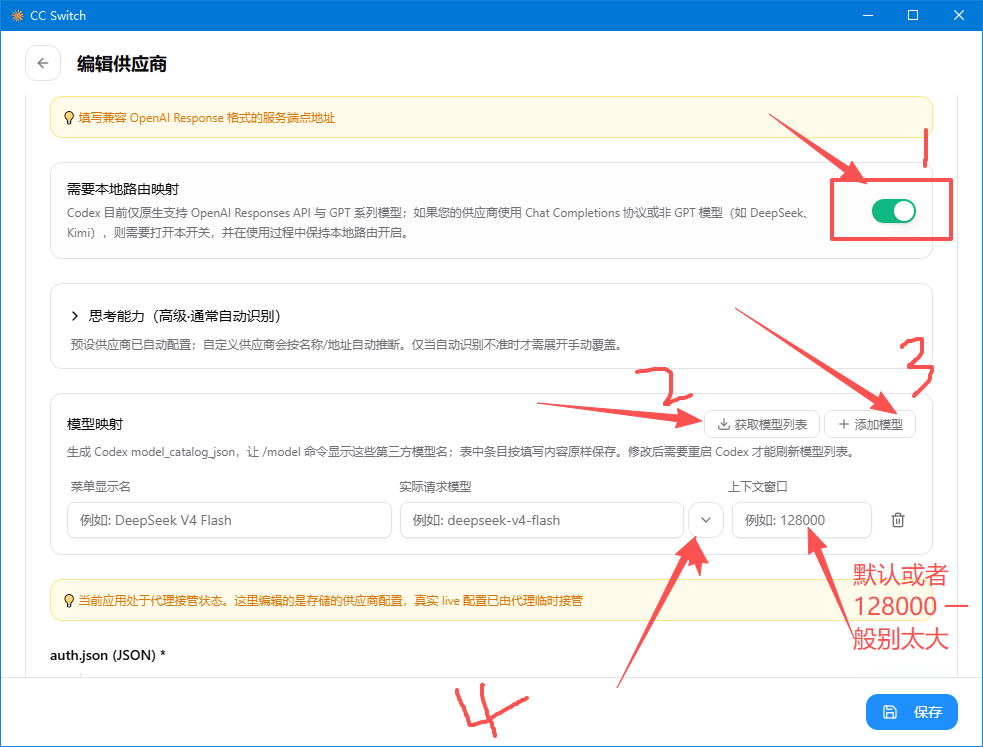Expand the 思考能力 advanced section

click(75, 316)
